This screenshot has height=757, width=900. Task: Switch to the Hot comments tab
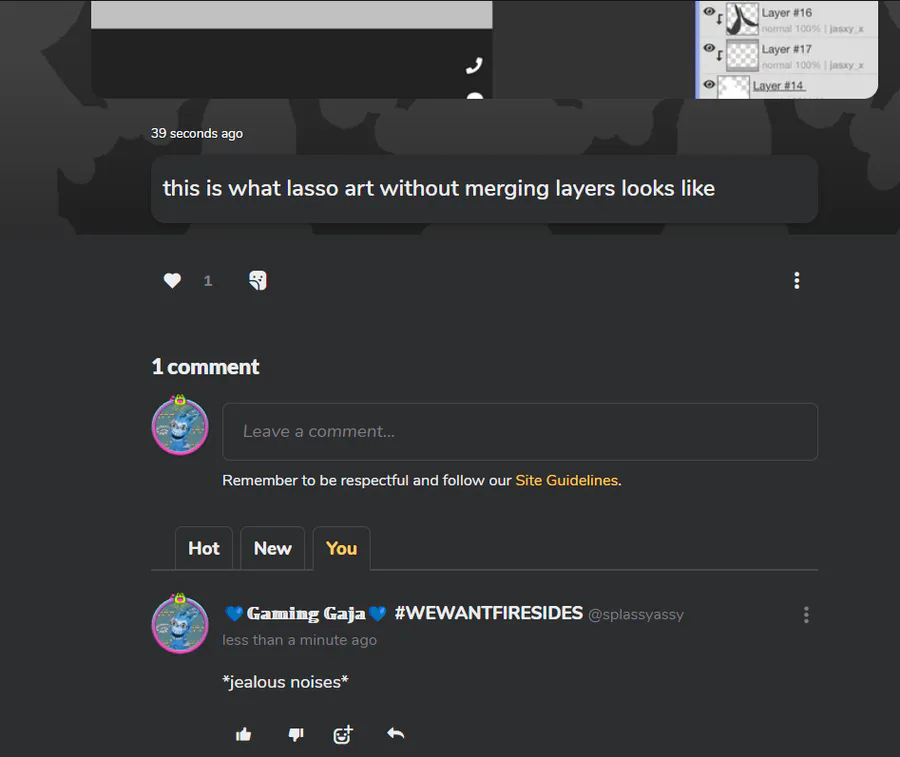pos(204,548)
